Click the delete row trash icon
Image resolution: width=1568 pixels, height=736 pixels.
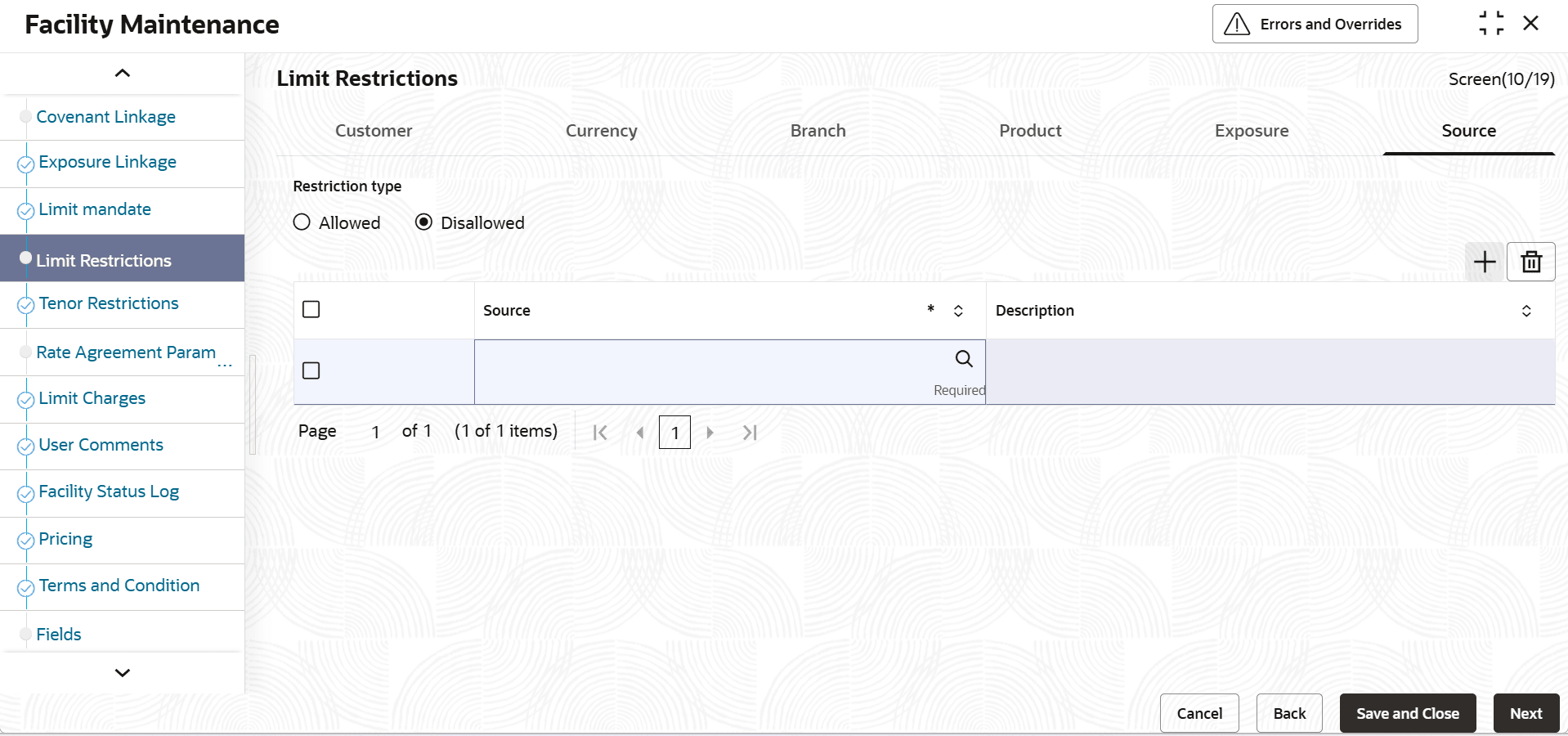[x=1530, y=263]
